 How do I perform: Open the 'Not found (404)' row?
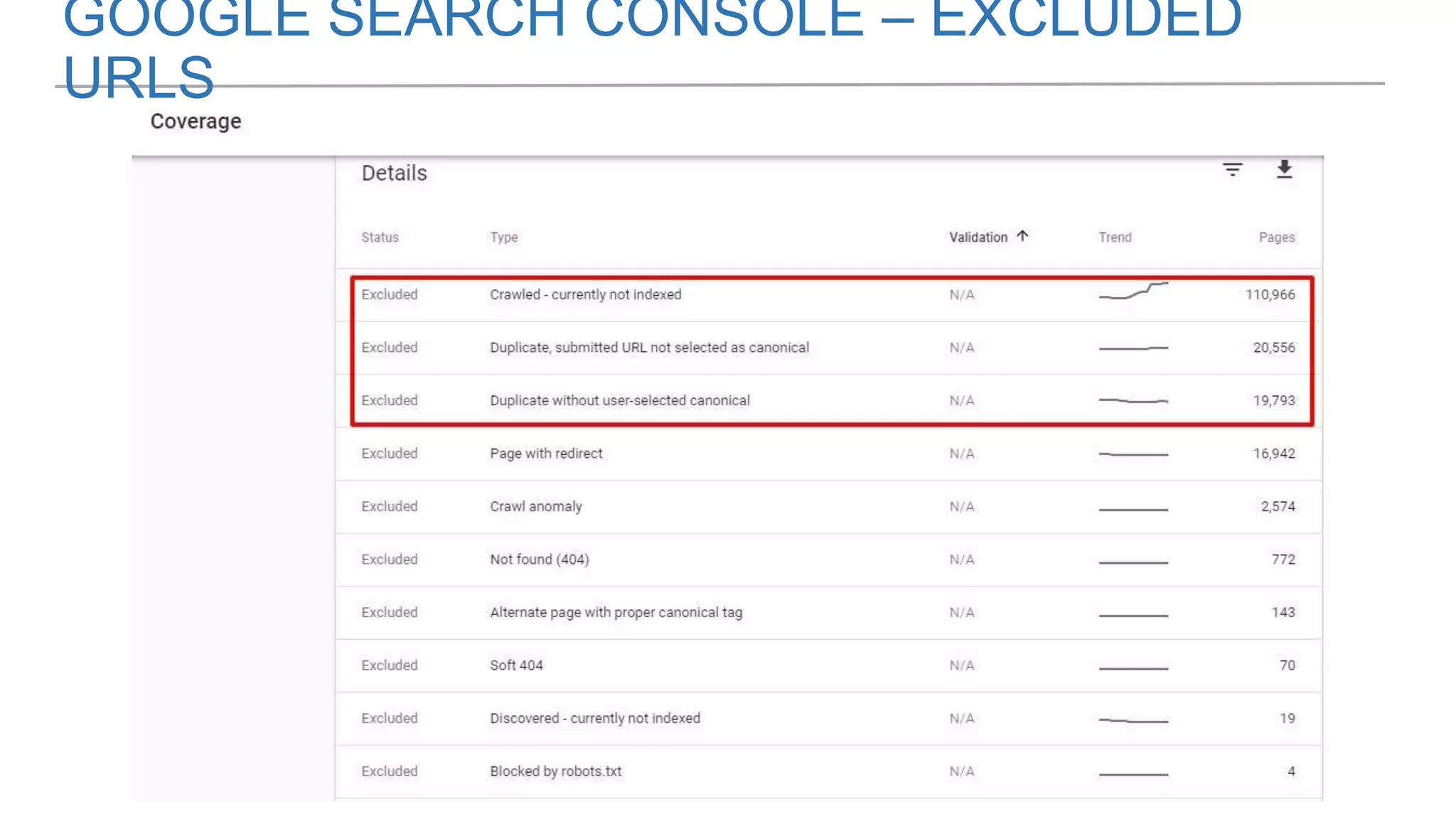pyautogui.click(x=829, y=560)
